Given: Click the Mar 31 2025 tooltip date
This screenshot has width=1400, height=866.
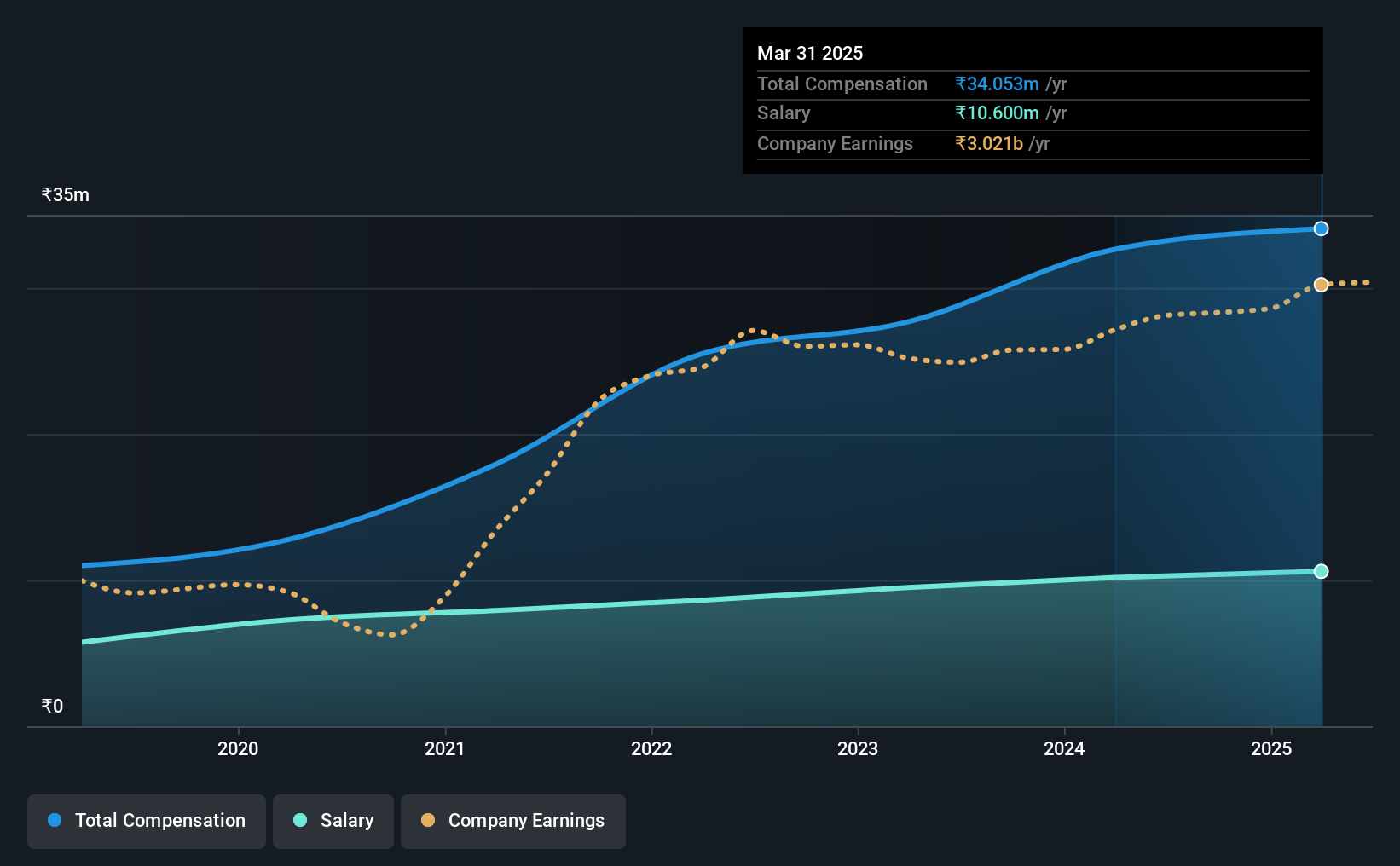Looking at the screenshot, I should click(810, 53).
